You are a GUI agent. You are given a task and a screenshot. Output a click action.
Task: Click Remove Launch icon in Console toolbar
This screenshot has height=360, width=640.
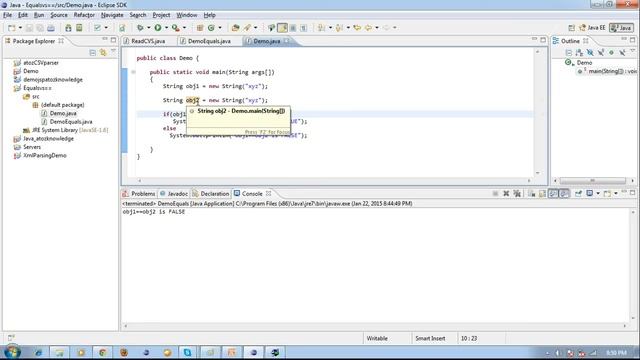506,193
